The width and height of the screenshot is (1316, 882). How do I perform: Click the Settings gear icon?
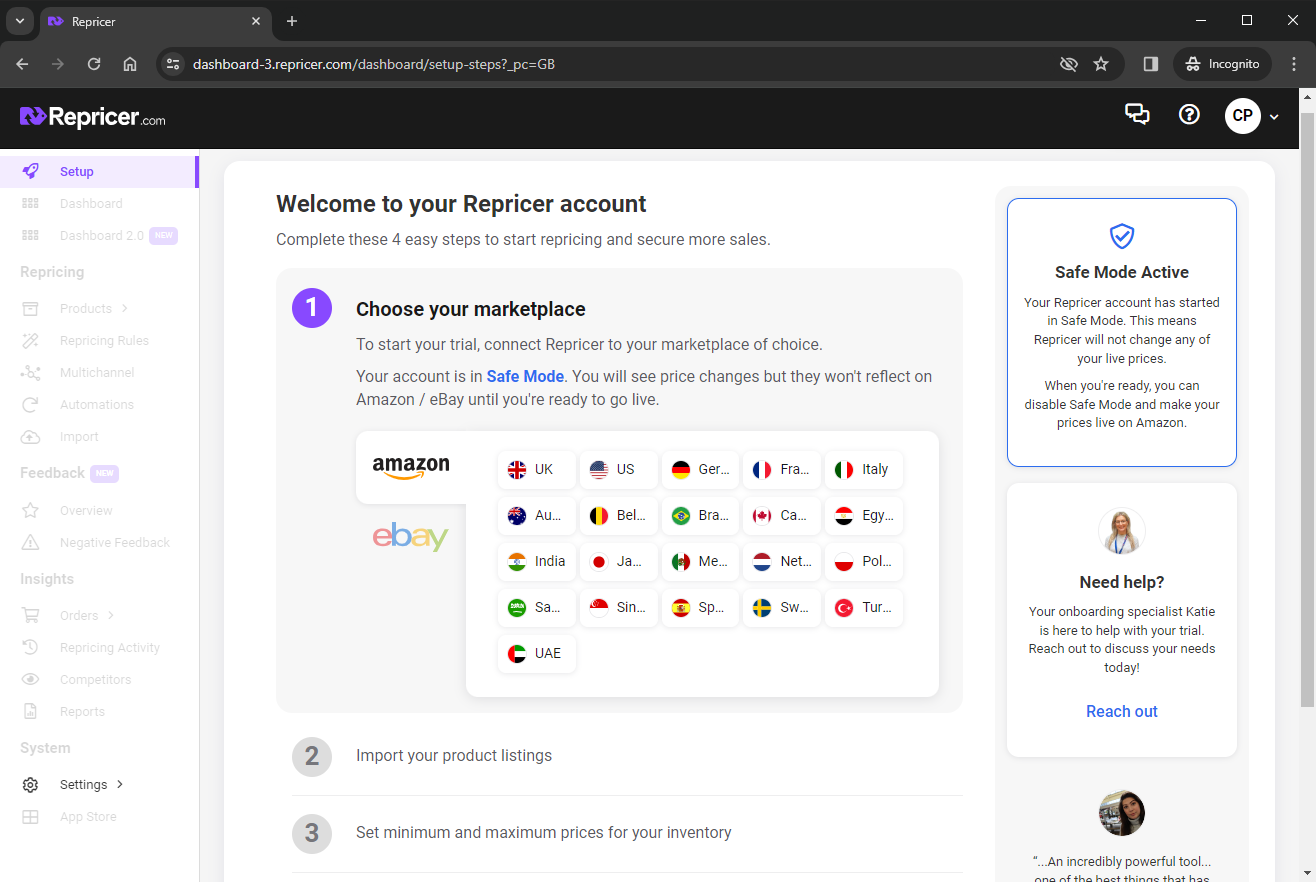pyautogui.click(x=31, y=785)
